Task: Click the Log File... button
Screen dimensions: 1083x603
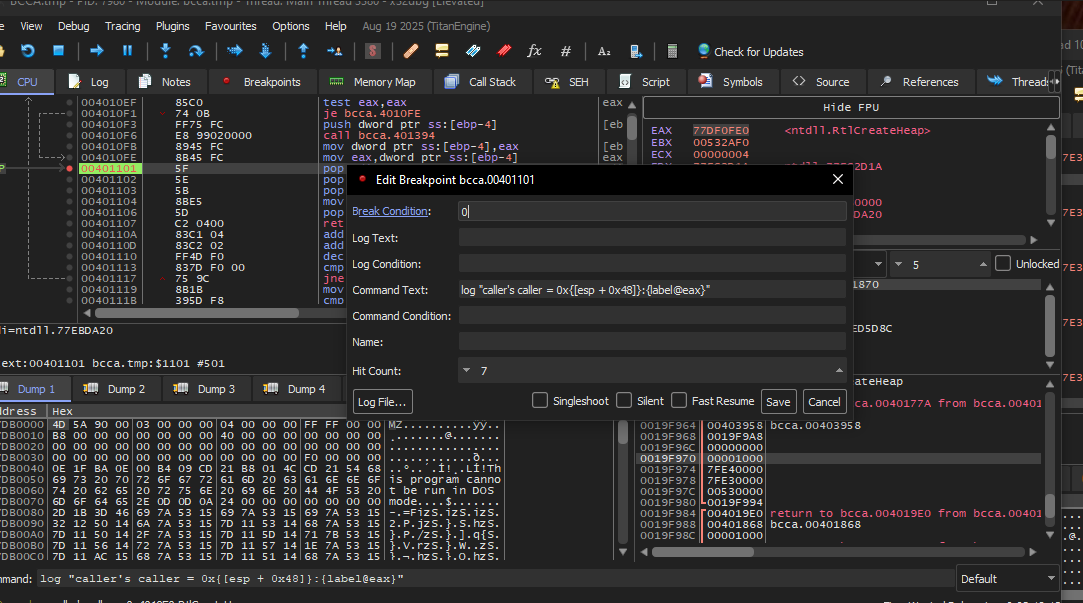Action: pos(382,401)
